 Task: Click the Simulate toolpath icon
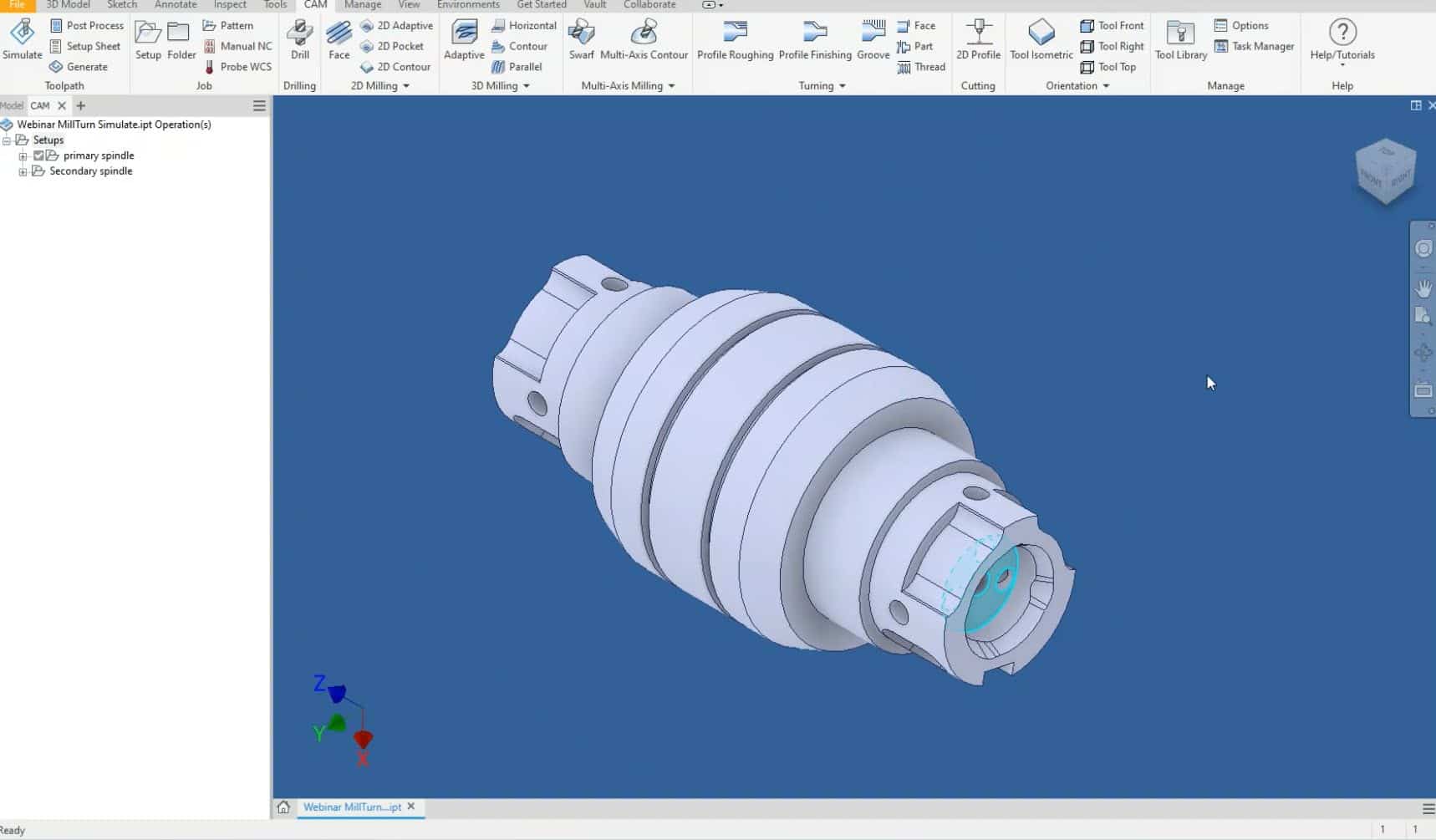click(x=22, y=39)
